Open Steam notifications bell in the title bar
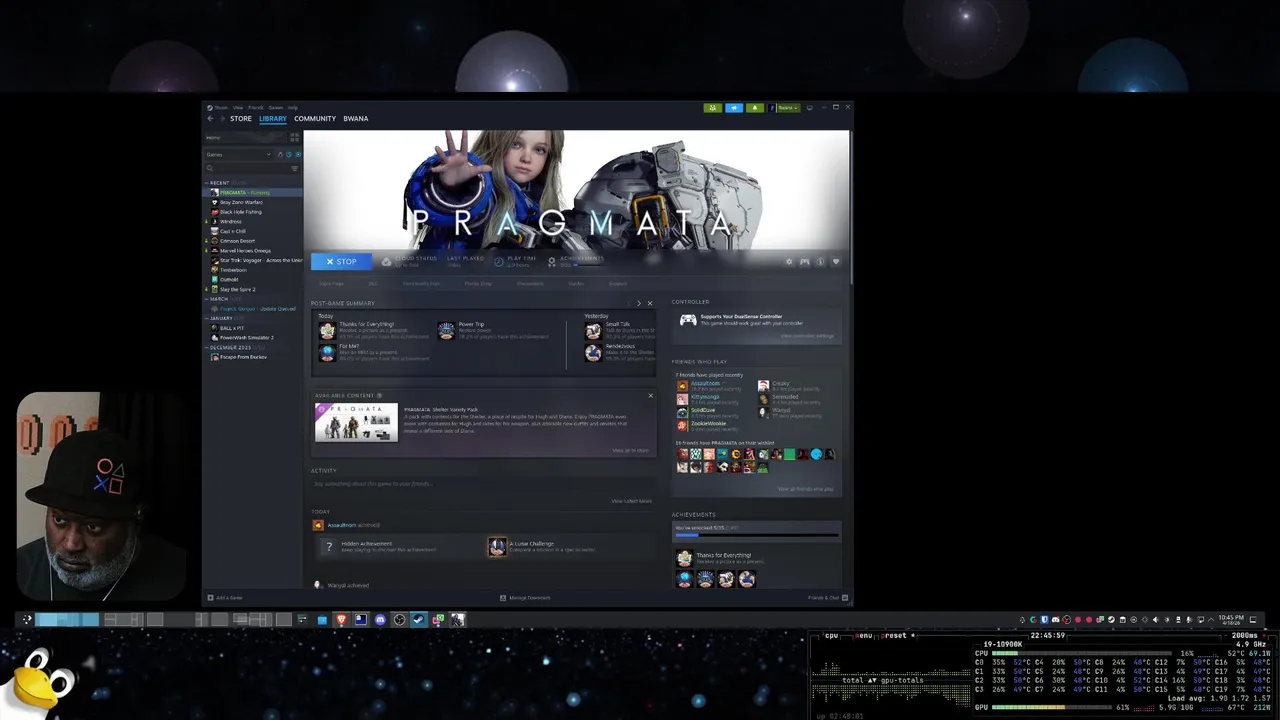This screenshot has width=1280, height=720. (x=755, y=107)
